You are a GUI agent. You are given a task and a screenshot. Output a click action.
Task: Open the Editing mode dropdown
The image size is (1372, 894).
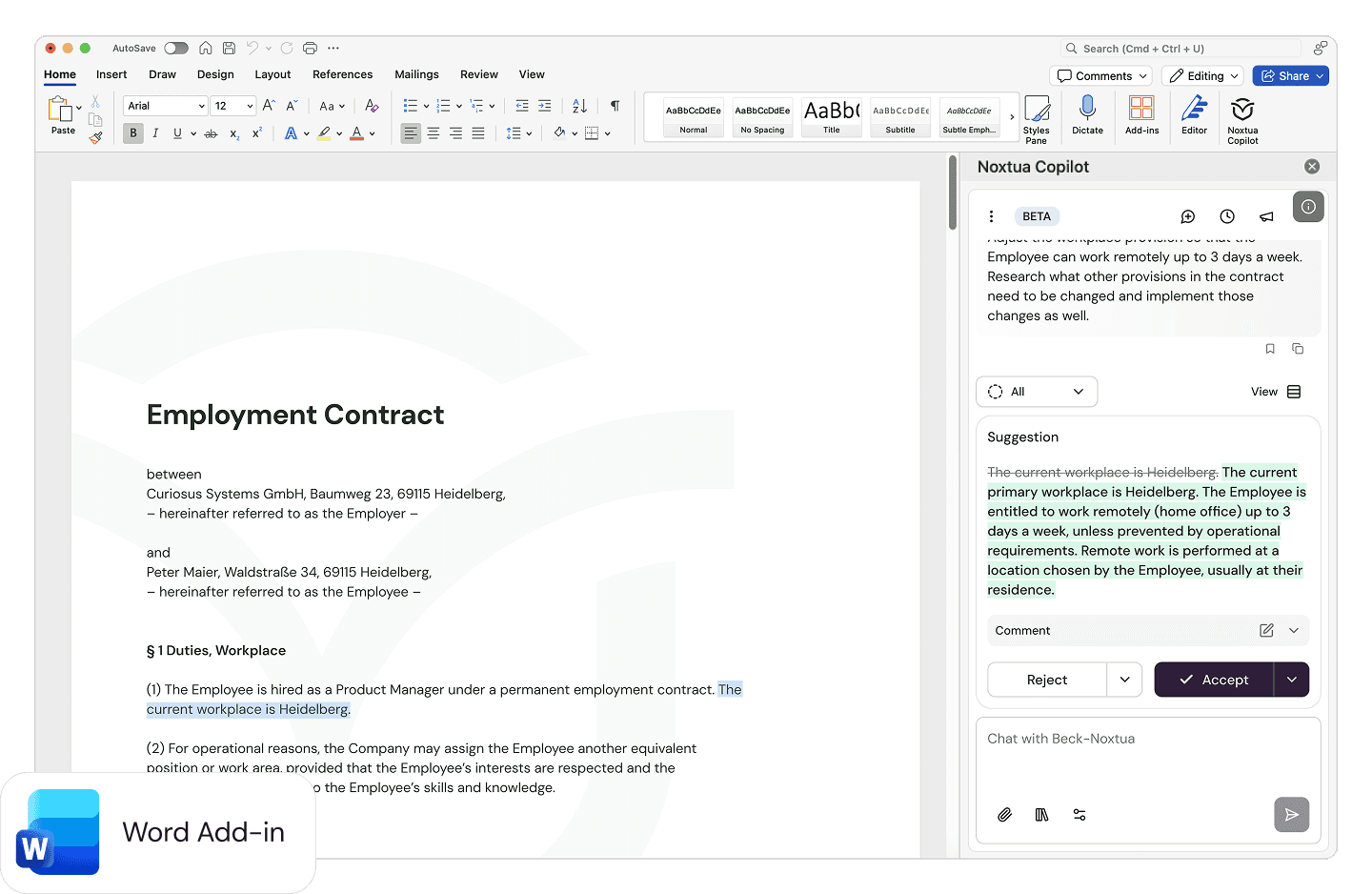(1204, 76)
